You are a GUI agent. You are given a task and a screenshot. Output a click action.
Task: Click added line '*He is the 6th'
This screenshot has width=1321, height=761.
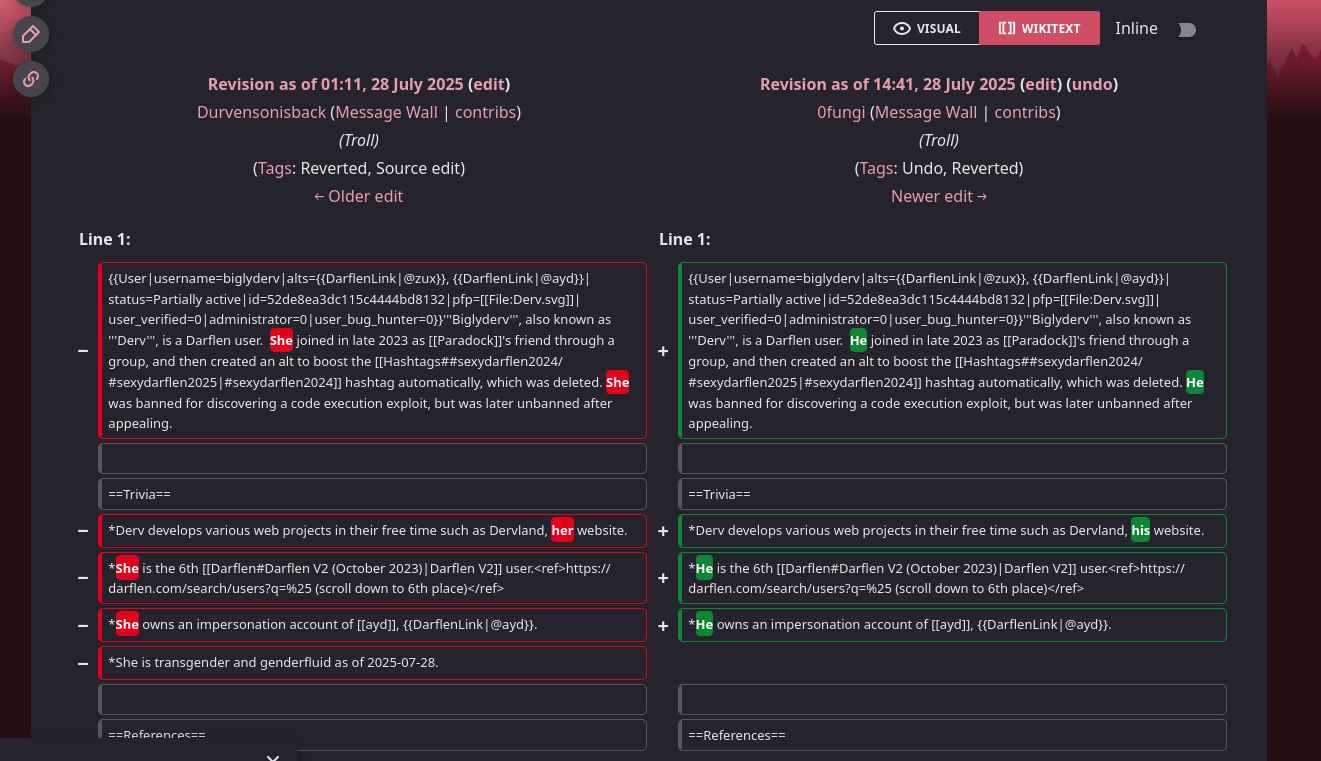pyautogui.click(x=953, y=578)
